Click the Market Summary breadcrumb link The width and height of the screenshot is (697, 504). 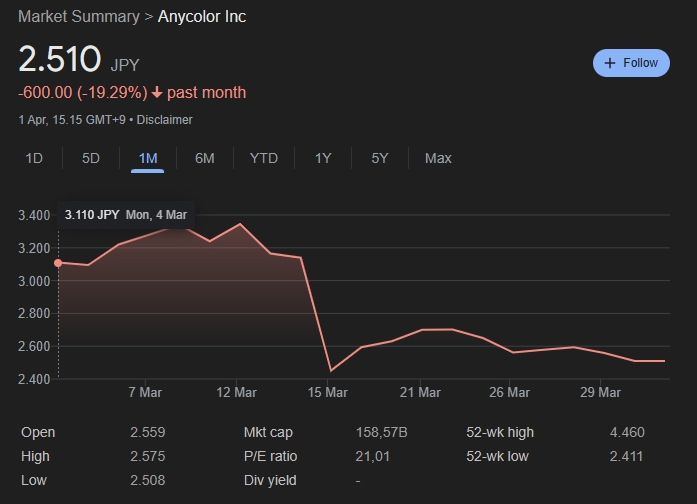tap(79, 16)
